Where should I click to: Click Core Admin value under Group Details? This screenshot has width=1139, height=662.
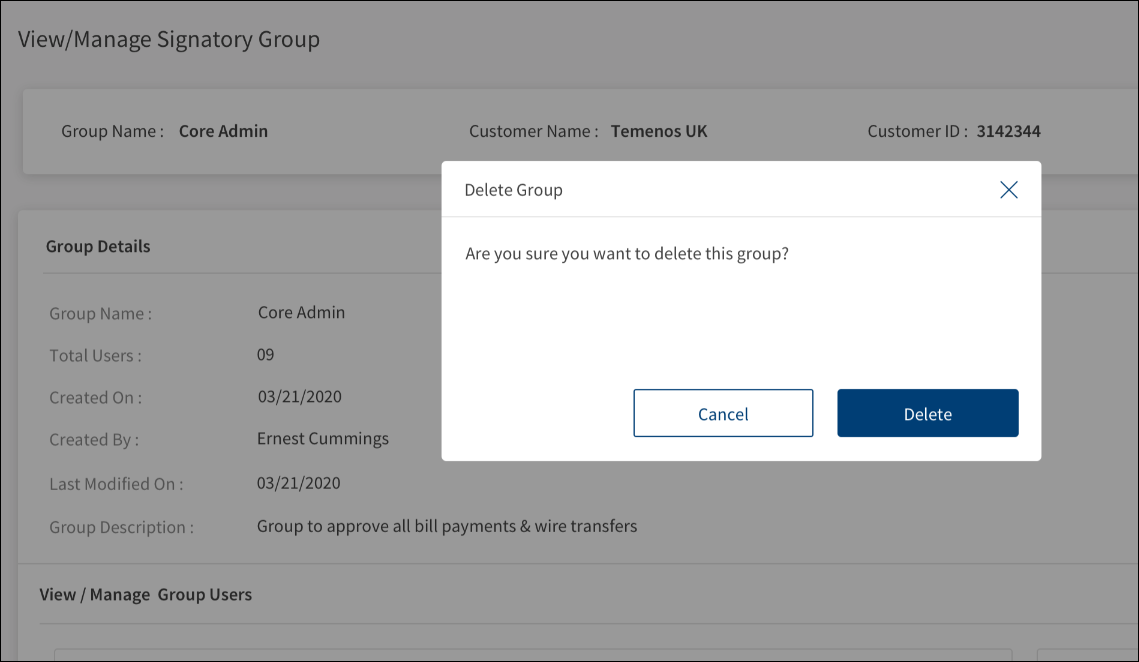301,312
